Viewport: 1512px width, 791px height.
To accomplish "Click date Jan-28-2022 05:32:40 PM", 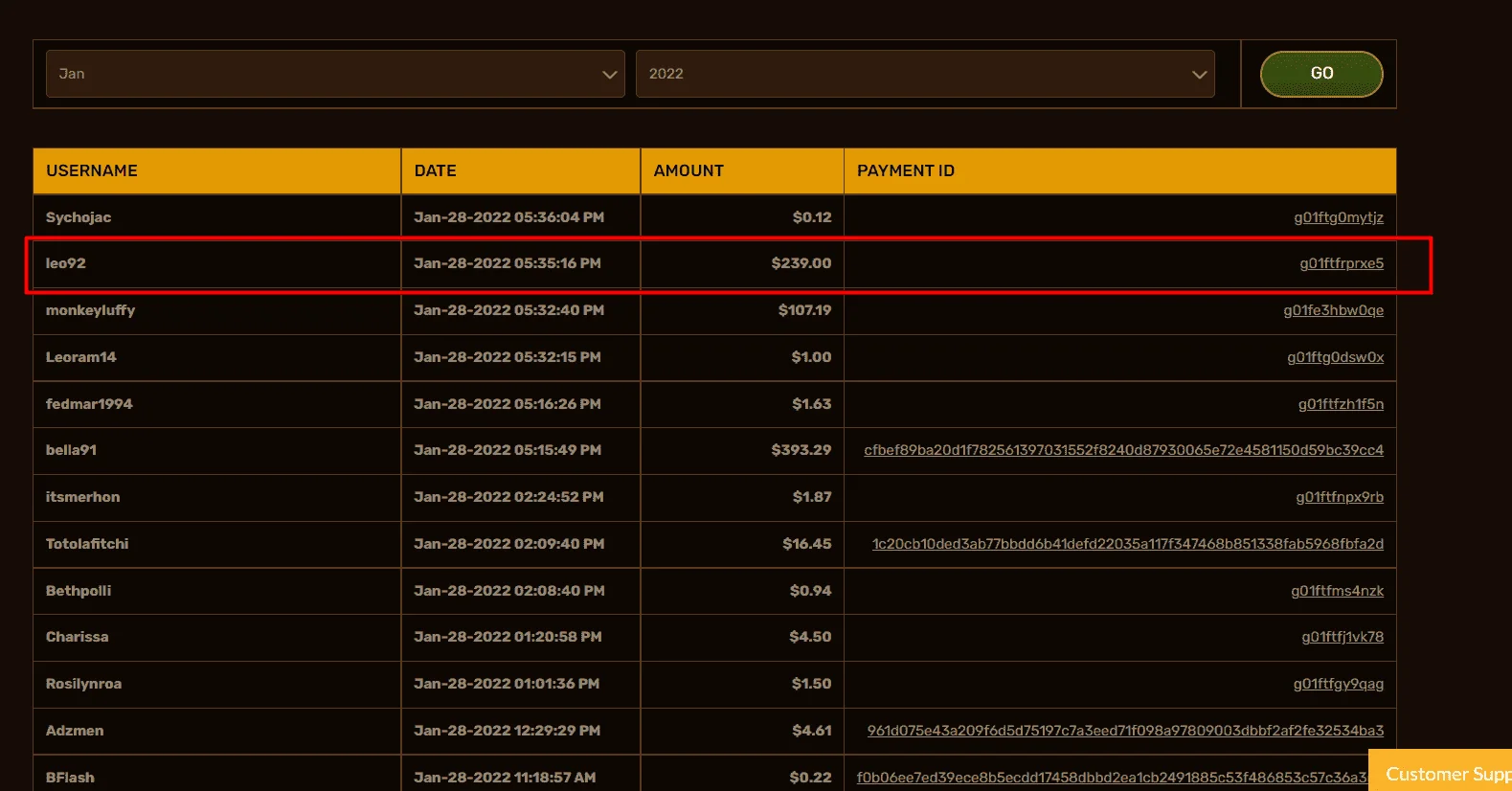I will click(x=508, y=310).
